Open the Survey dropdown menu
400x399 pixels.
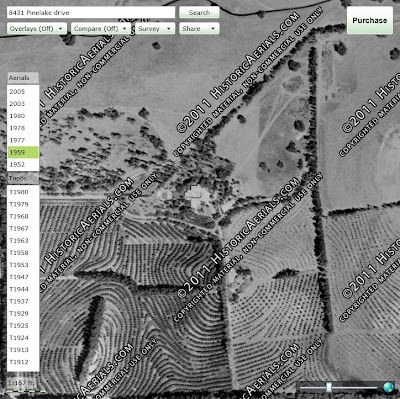pos(155,29)
